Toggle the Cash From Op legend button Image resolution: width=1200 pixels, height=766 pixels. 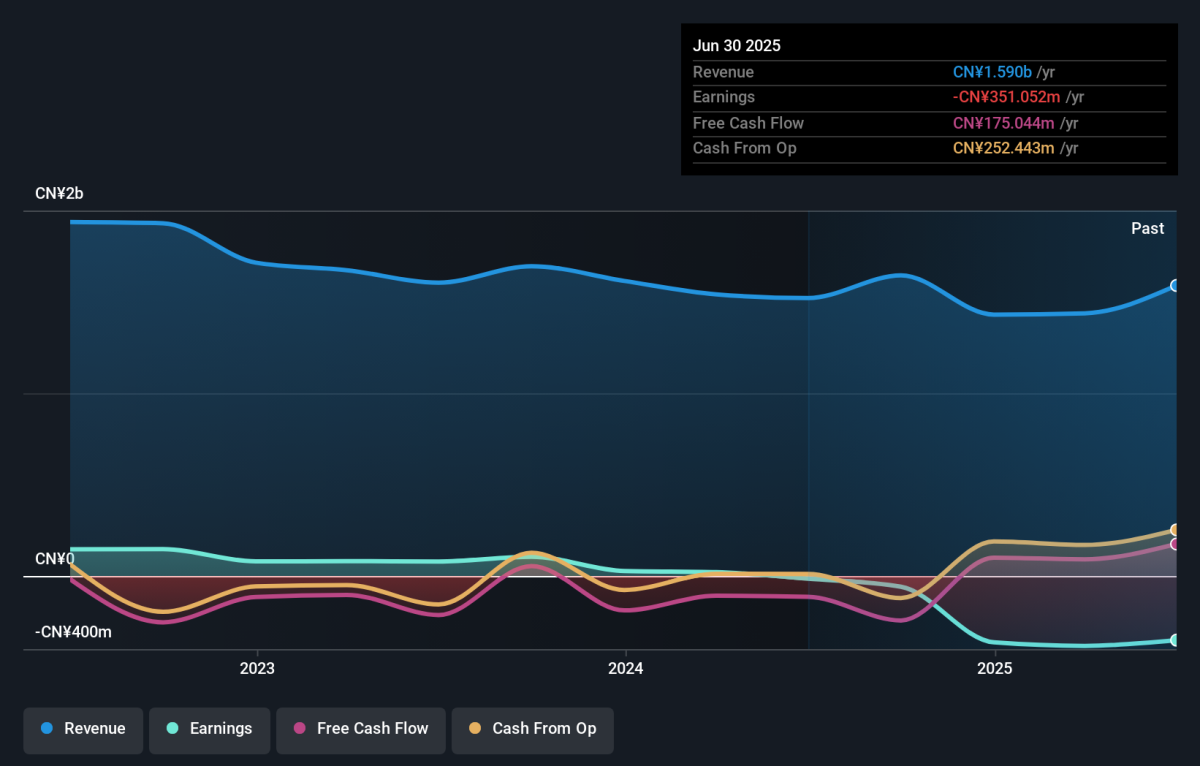[x=532, y=730]
